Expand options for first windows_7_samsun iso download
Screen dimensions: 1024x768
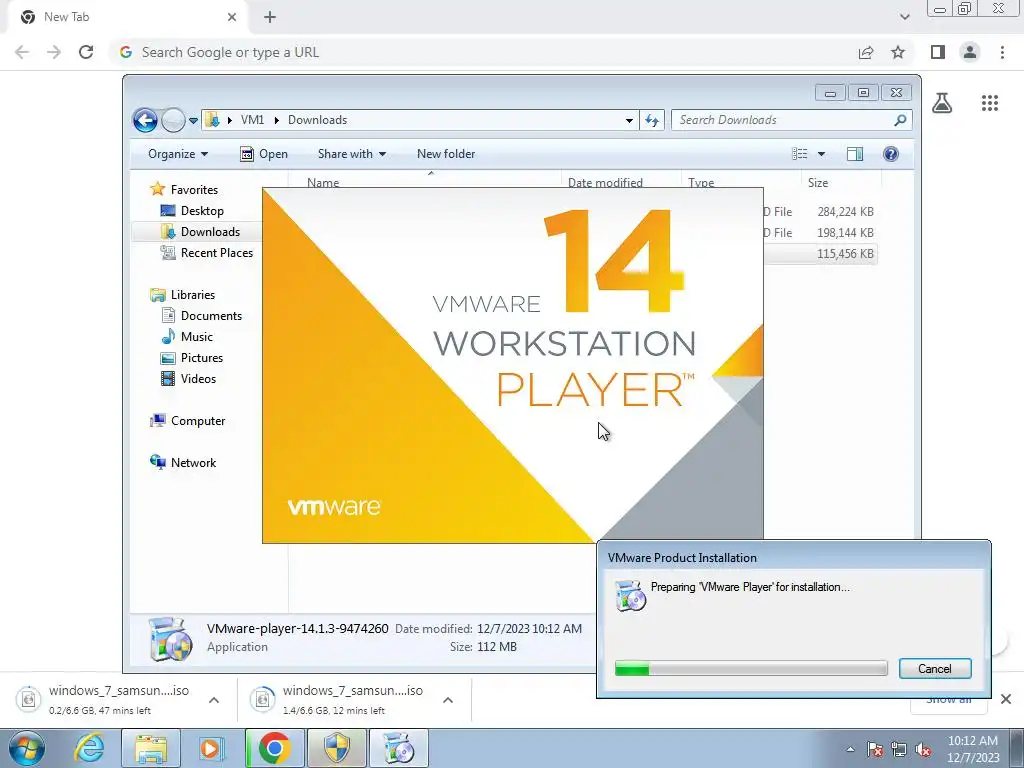[x=214, y=700]
